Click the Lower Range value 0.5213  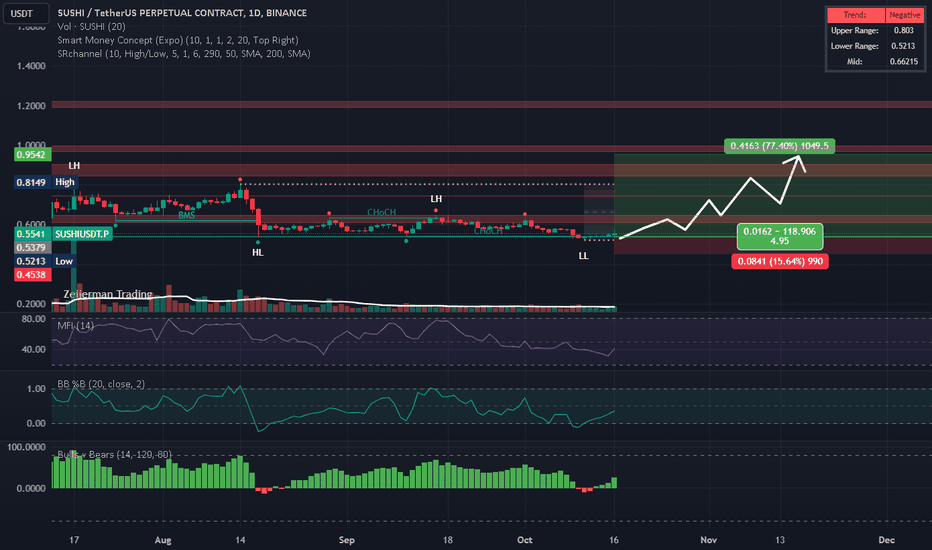(x=903, y=46)
